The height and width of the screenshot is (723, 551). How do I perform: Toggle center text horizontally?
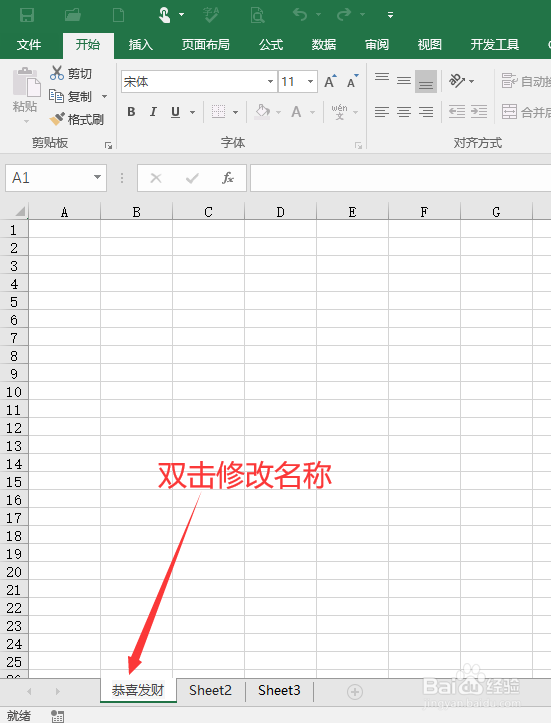click(x=404, y=112)
